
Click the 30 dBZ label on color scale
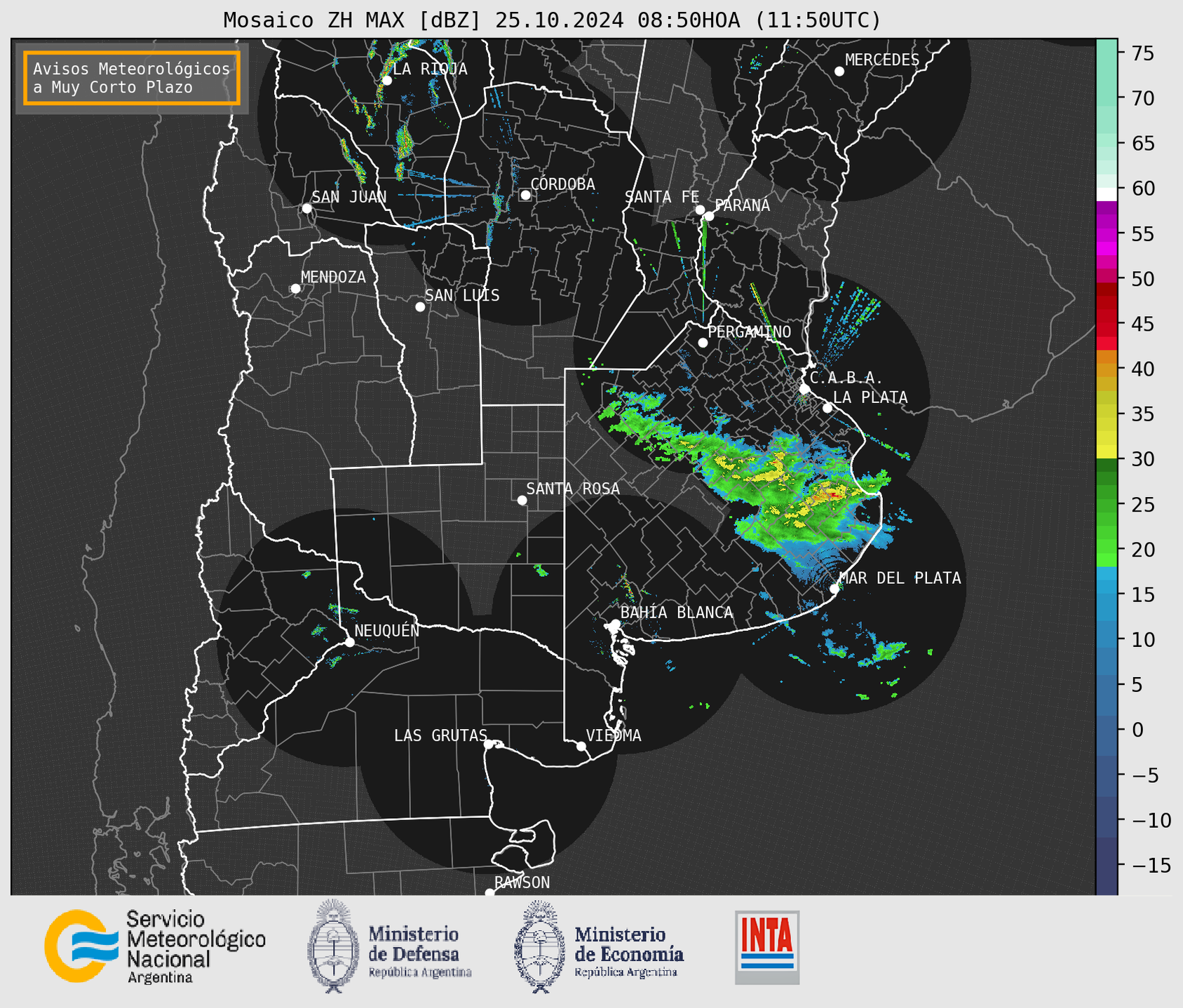[1142, 459]
